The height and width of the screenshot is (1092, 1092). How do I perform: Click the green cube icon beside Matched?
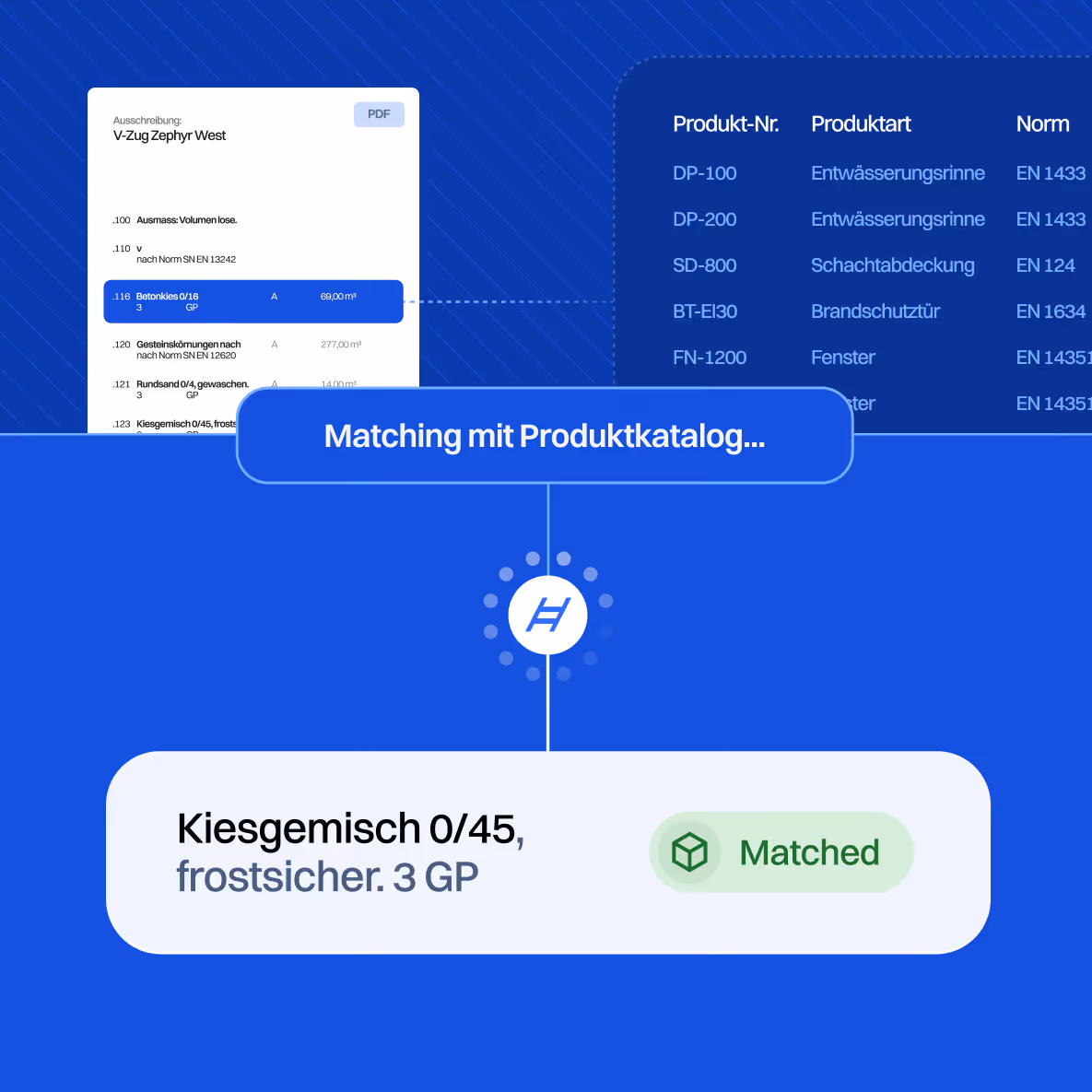pos(689,851)
